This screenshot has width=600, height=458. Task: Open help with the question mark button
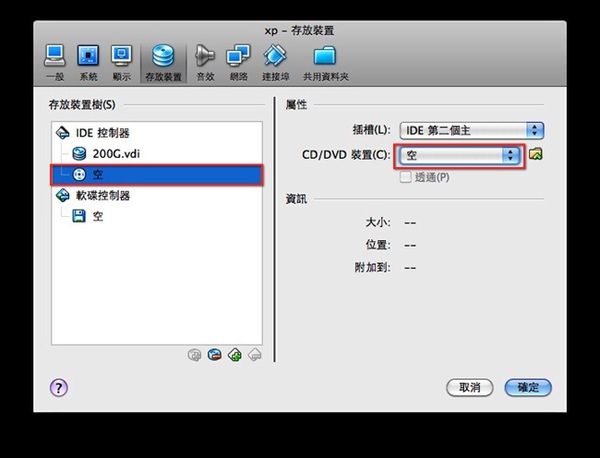click(x=59, y=388)
